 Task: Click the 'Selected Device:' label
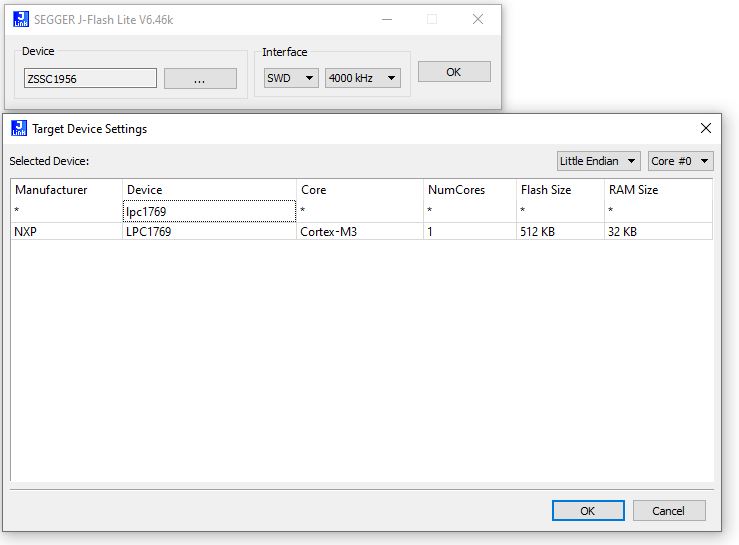click(49, 161)
